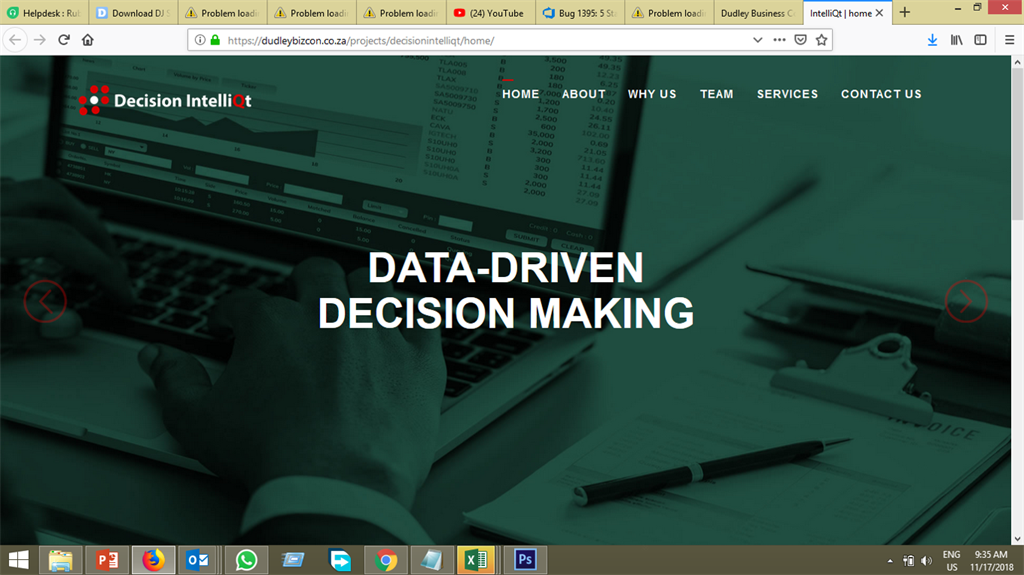Screen dimensions: 1024x575
Task: Switch to the Dudley Business tab
Action: 758,13
